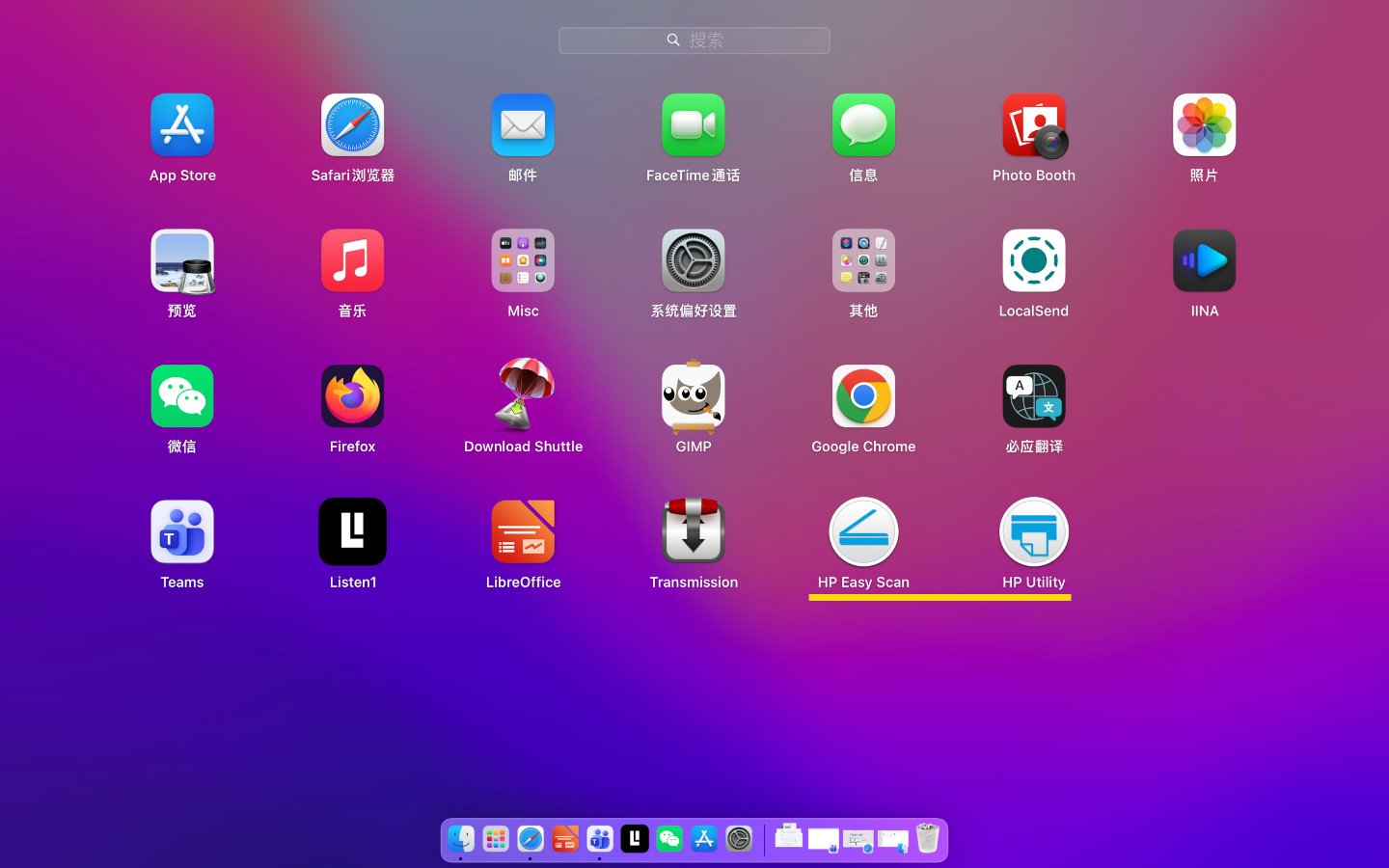Click the printer icon in the Dock
The height and width of the screenshot is (868, 1389).
(789, 836)
